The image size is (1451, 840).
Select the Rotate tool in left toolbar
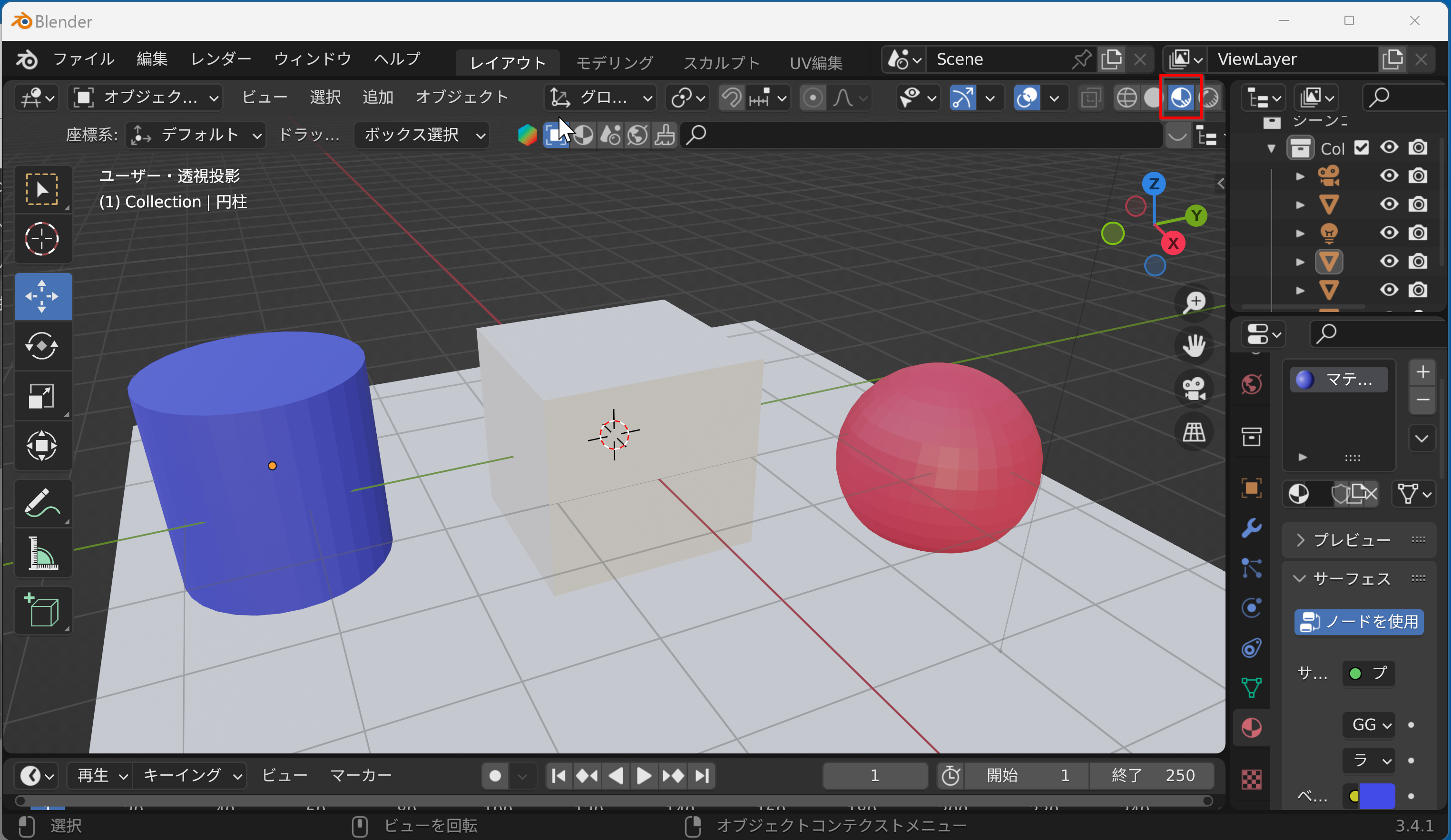[x=42, y=346]
